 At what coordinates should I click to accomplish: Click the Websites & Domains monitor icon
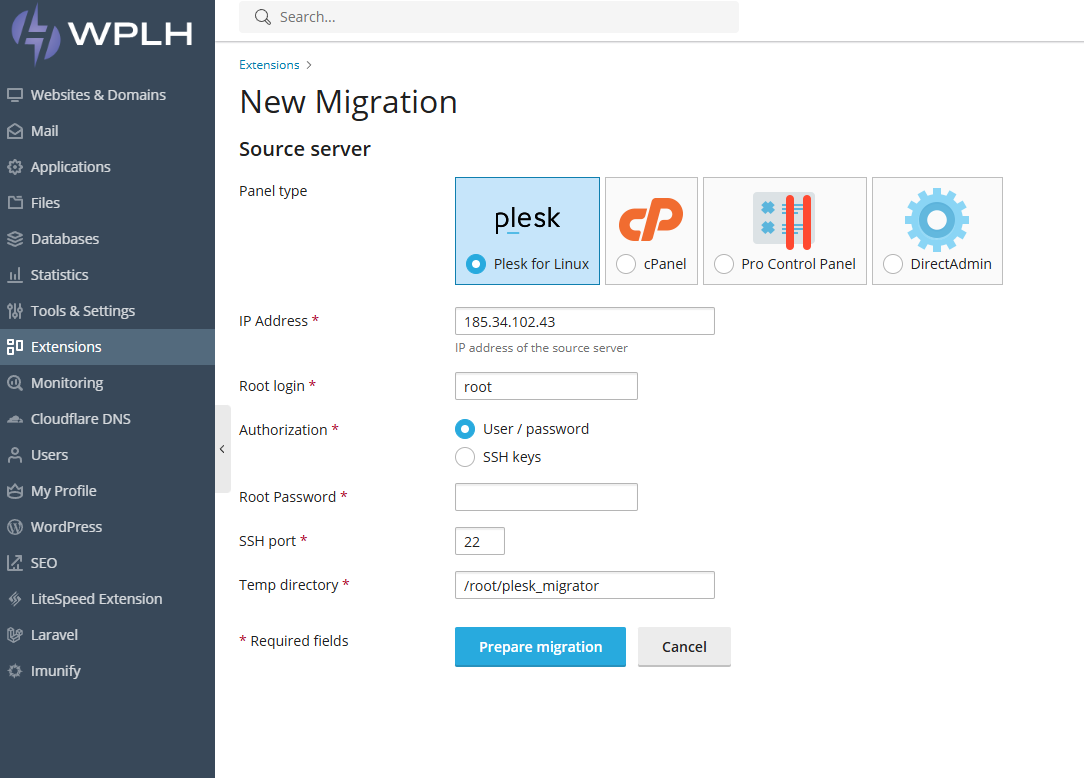click(x=15, y=95)
